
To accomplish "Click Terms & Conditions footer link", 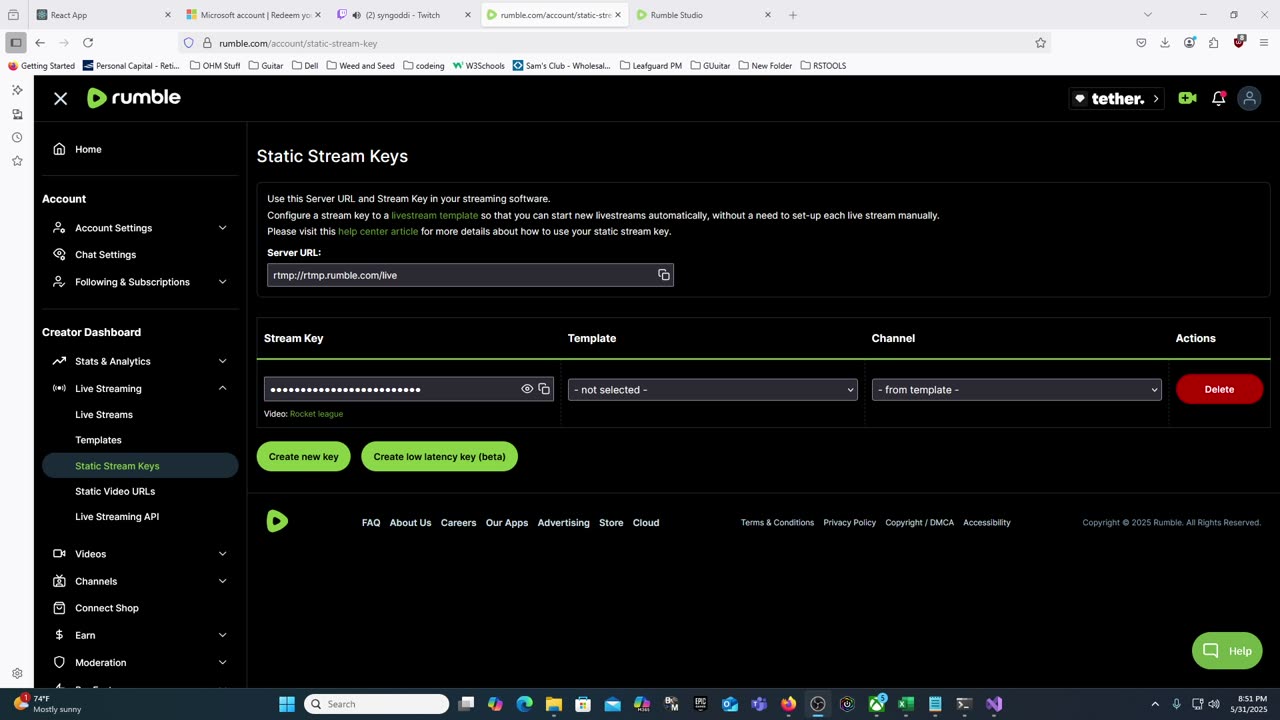I will (x=777, y=523).
